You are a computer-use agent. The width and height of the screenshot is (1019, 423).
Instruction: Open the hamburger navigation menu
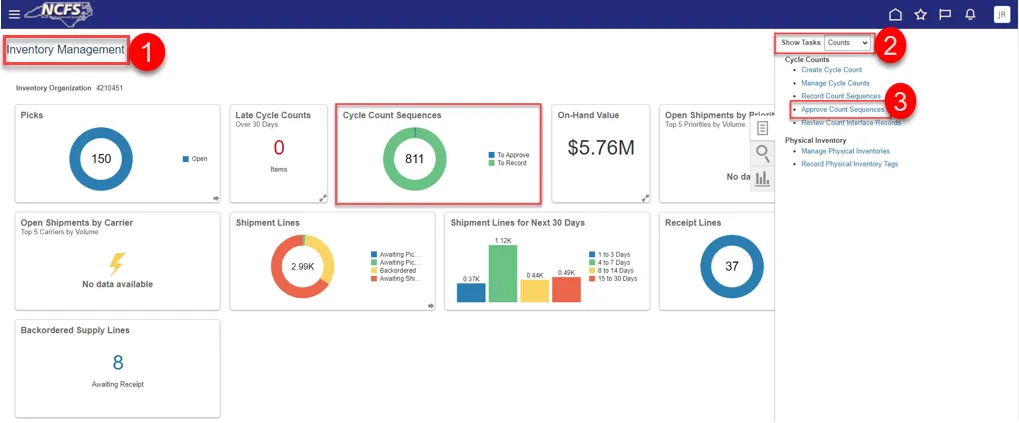[x=13, y=14]
